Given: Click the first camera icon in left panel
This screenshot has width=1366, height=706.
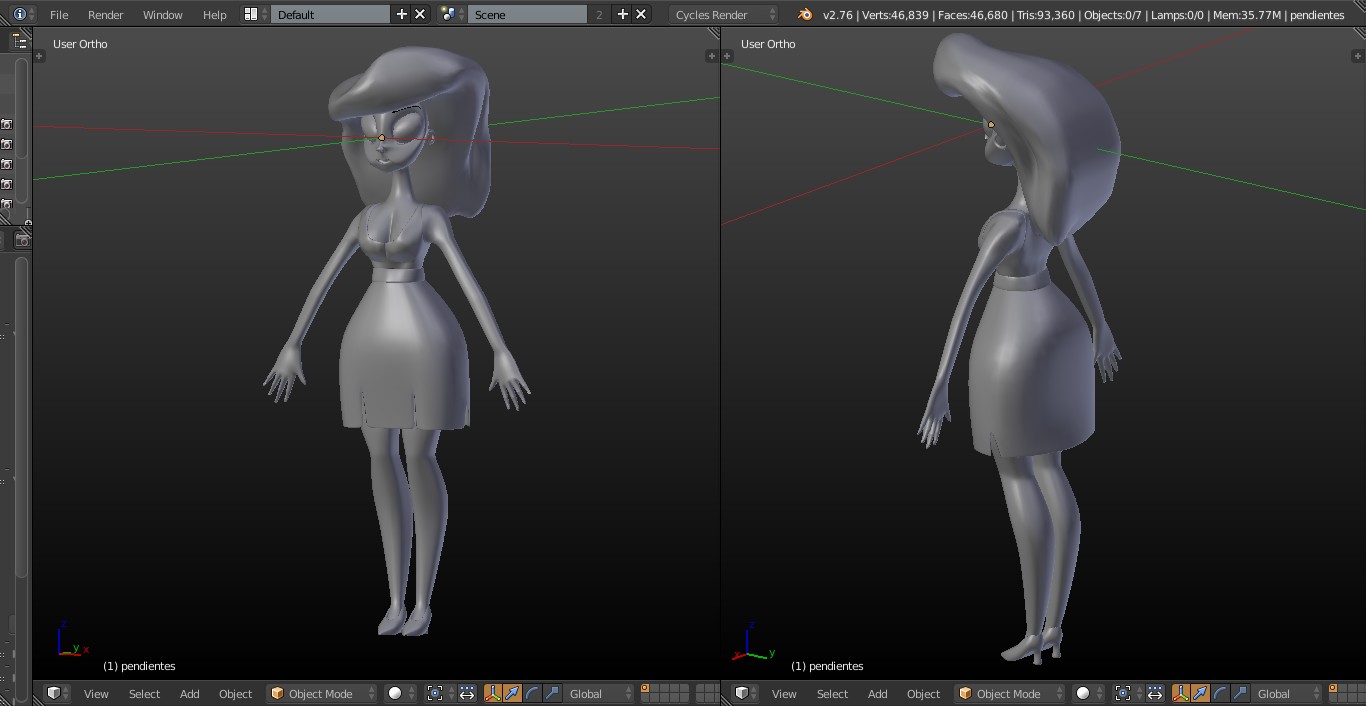Looking at the screenshot, I should click(x=6, y=124).
